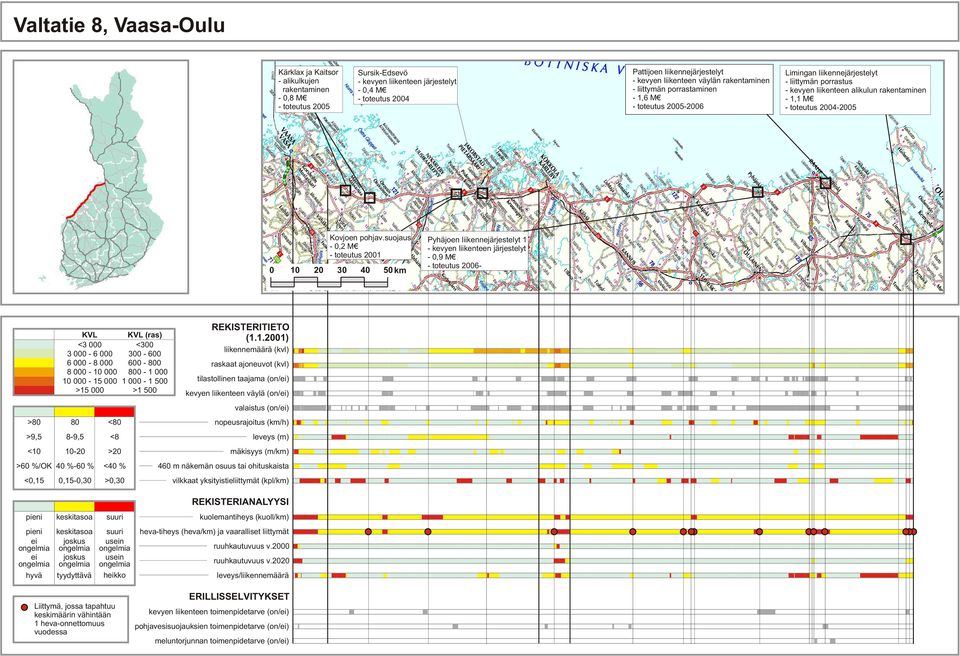The height and width of the screenshot is (656, 960).
Task: Select the "REKISTERIANALYYSI" section heading
Action: pos(241,502)
